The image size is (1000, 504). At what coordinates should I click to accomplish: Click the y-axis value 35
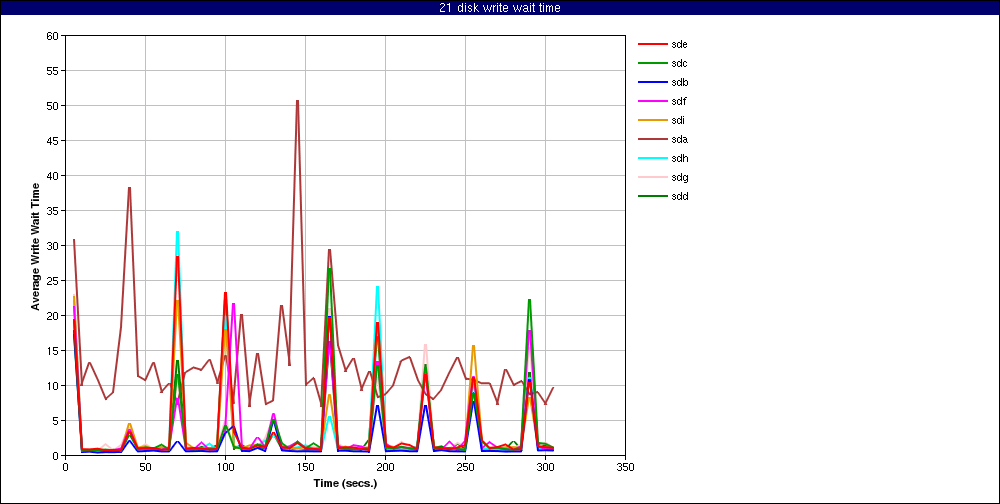tap(54, 211)
